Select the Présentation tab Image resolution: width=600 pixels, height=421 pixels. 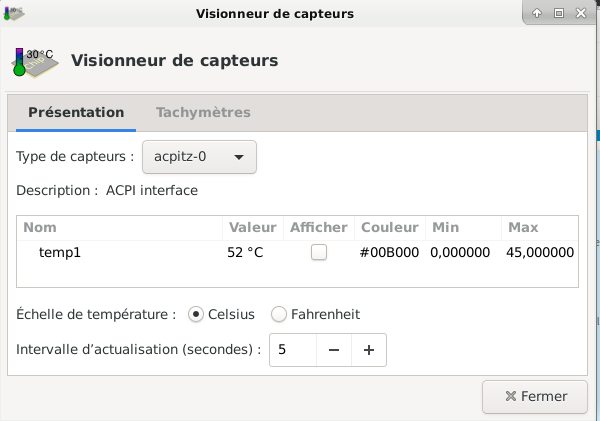(x=76, y=113)
